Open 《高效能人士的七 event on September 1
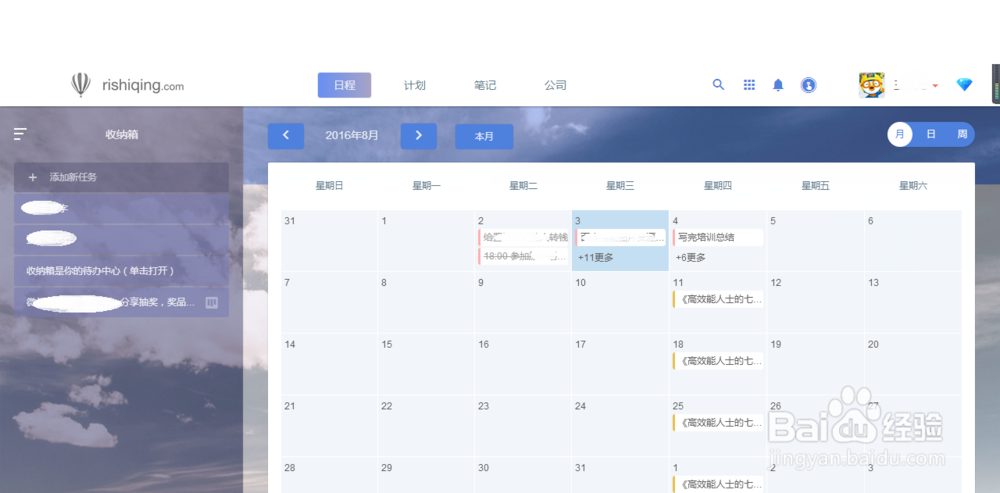Viewport: 1000px width, 493px height. pos(717,484)
